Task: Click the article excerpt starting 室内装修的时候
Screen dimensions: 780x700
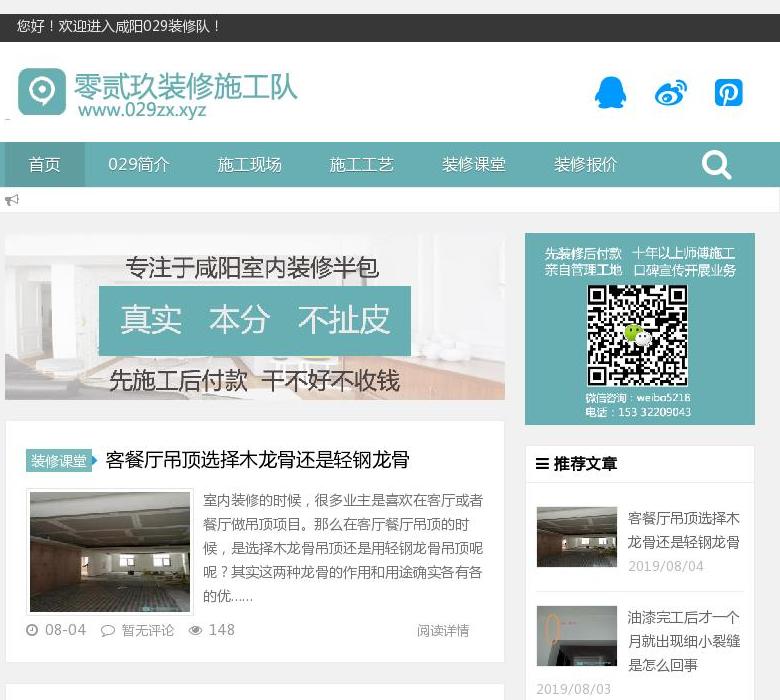Action: (x=343, y=548)
